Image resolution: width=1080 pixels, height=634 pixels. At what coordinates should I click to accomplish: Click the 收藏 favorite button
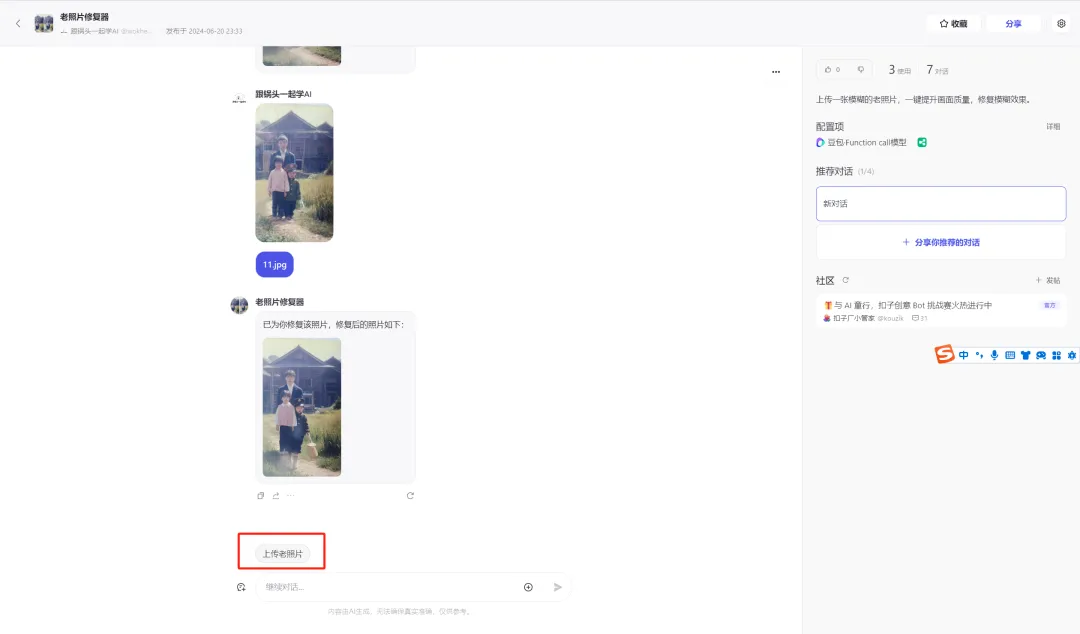pos(954,23)
